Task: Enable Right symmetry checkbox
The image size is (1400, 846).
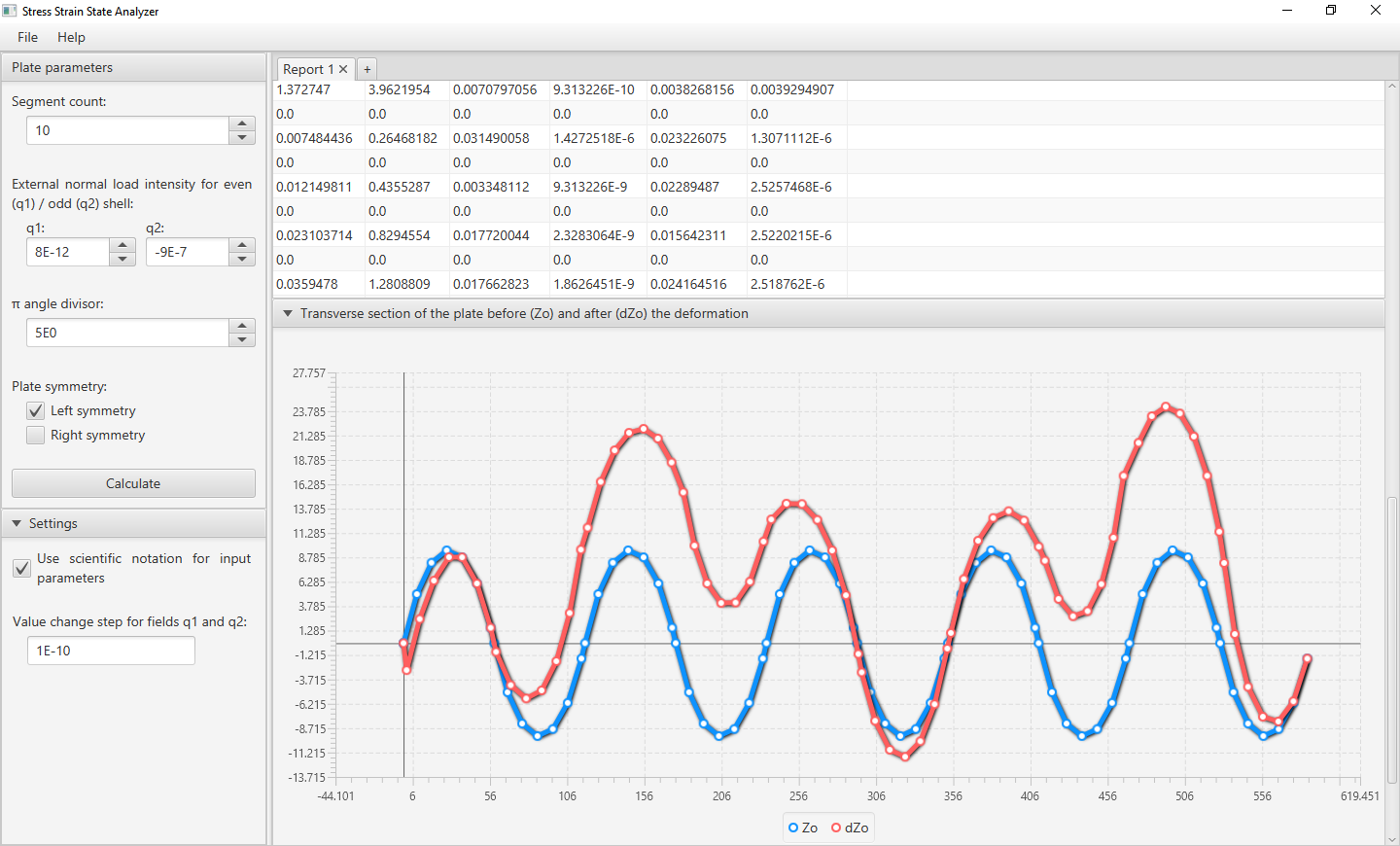Action: coord(36,435)
